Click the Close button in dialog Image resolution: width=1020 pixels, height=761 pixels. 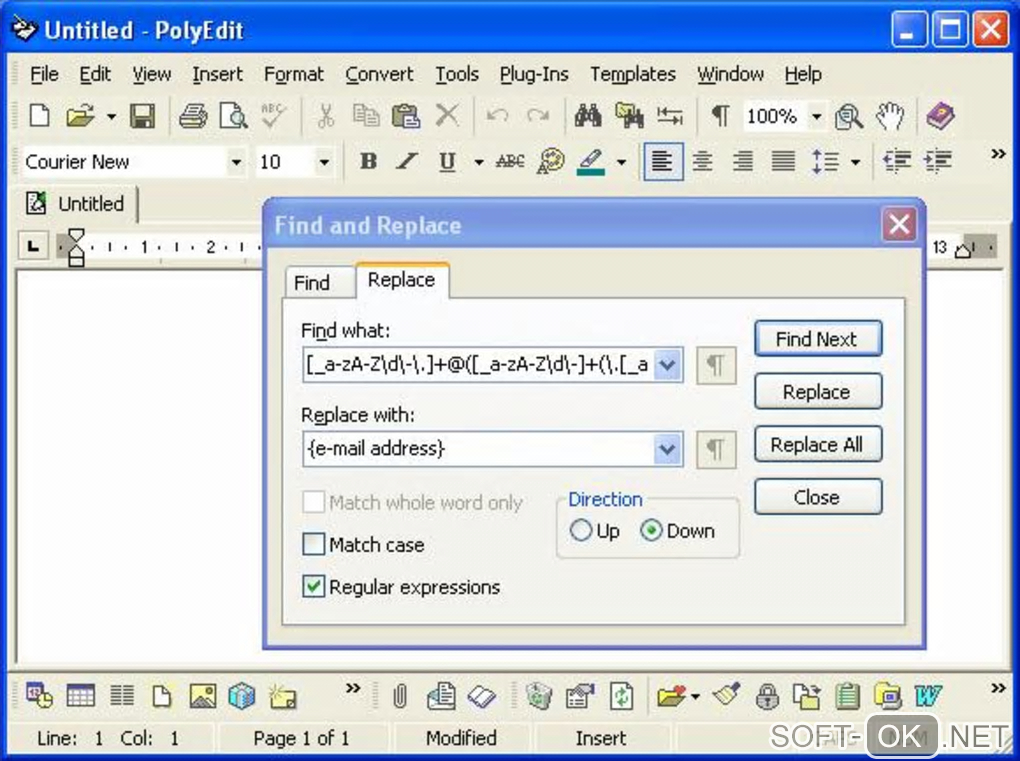click(818, 497)
